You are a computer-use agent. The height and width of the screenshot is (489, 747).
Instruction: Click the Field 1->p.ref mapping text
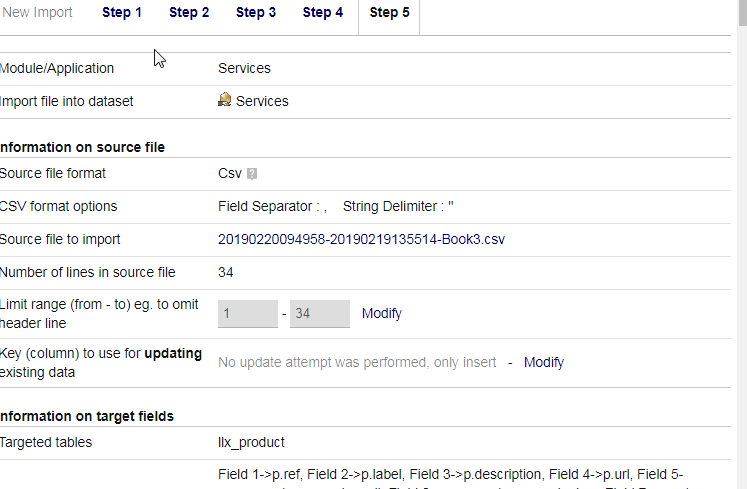tap(261, 475)
